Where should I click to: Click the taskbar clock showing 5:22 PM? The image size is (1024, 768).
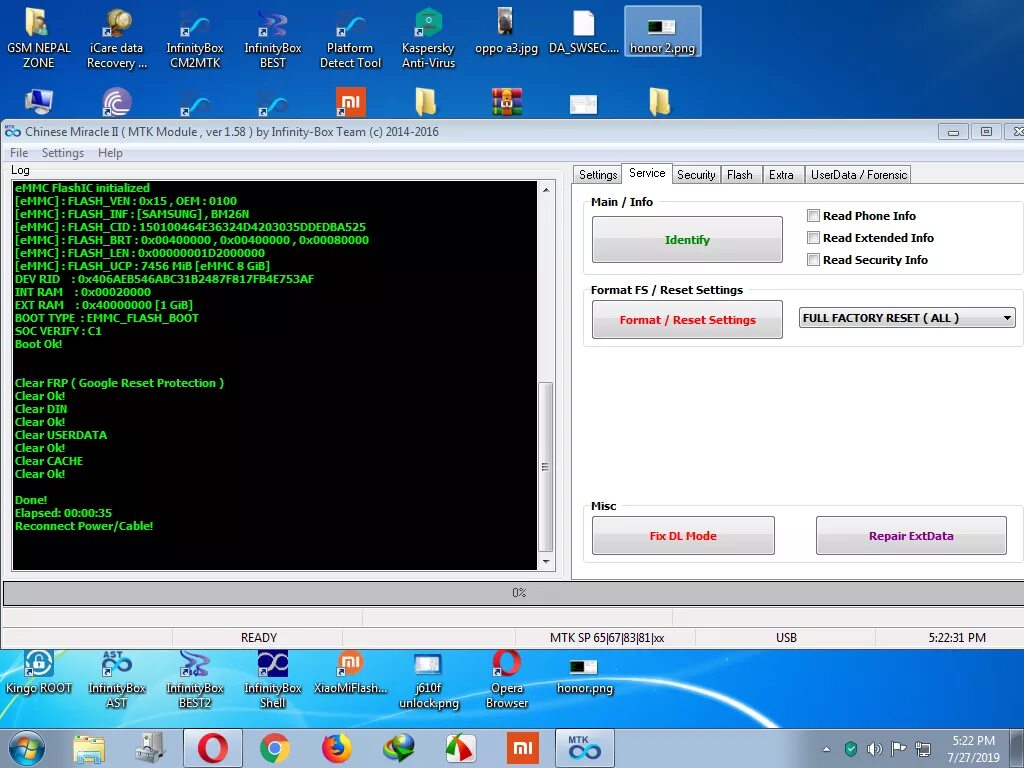(x=973, y=749)
